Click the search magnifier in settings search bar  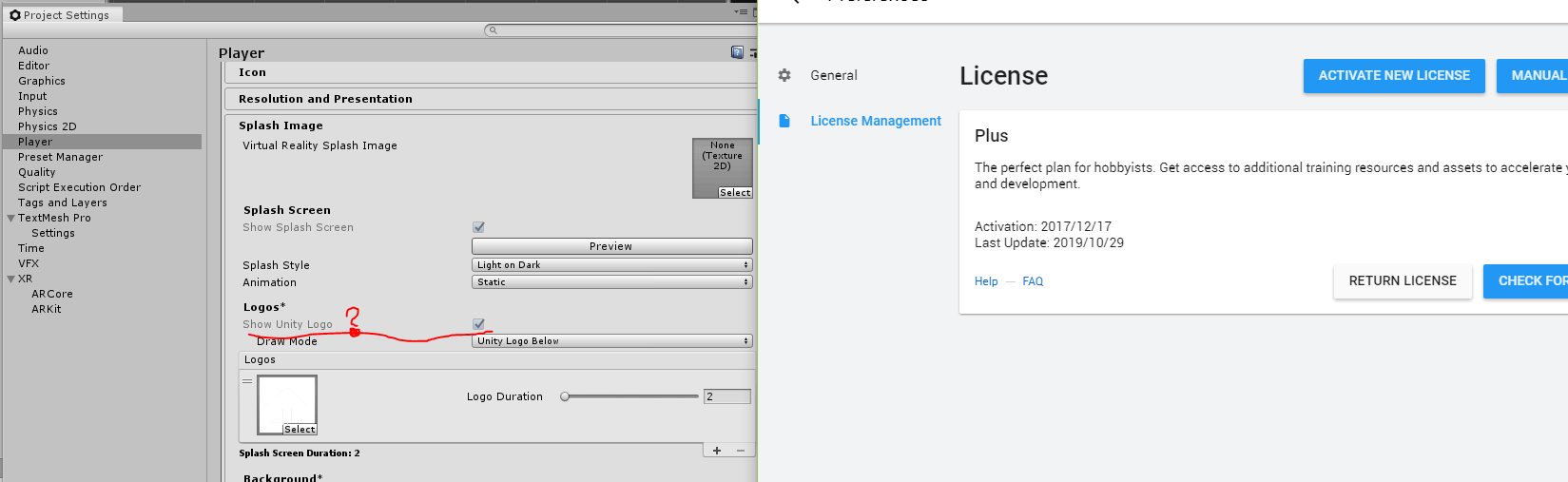tap(492, 30)
